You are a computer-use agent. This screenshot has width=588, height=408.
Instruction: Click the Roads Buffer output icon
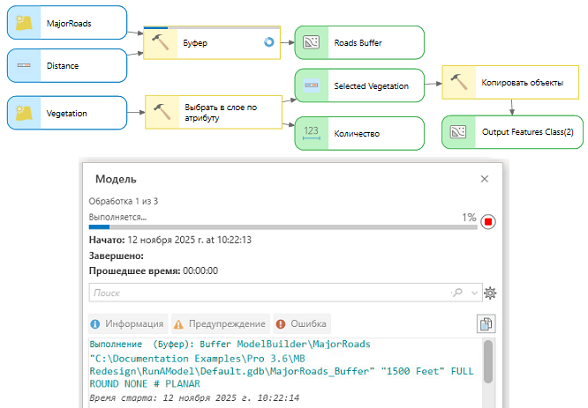pos(311,42)
